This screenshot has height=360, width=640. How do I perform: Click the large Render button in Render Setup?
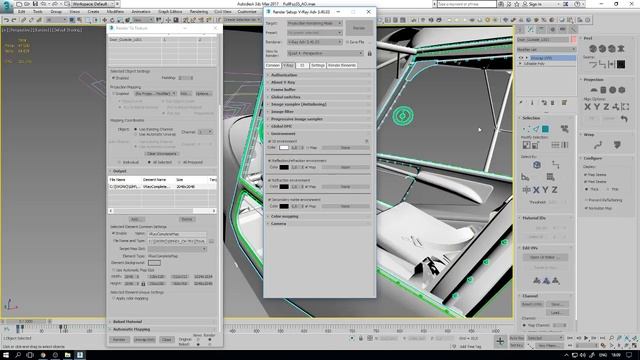point(359,28)
